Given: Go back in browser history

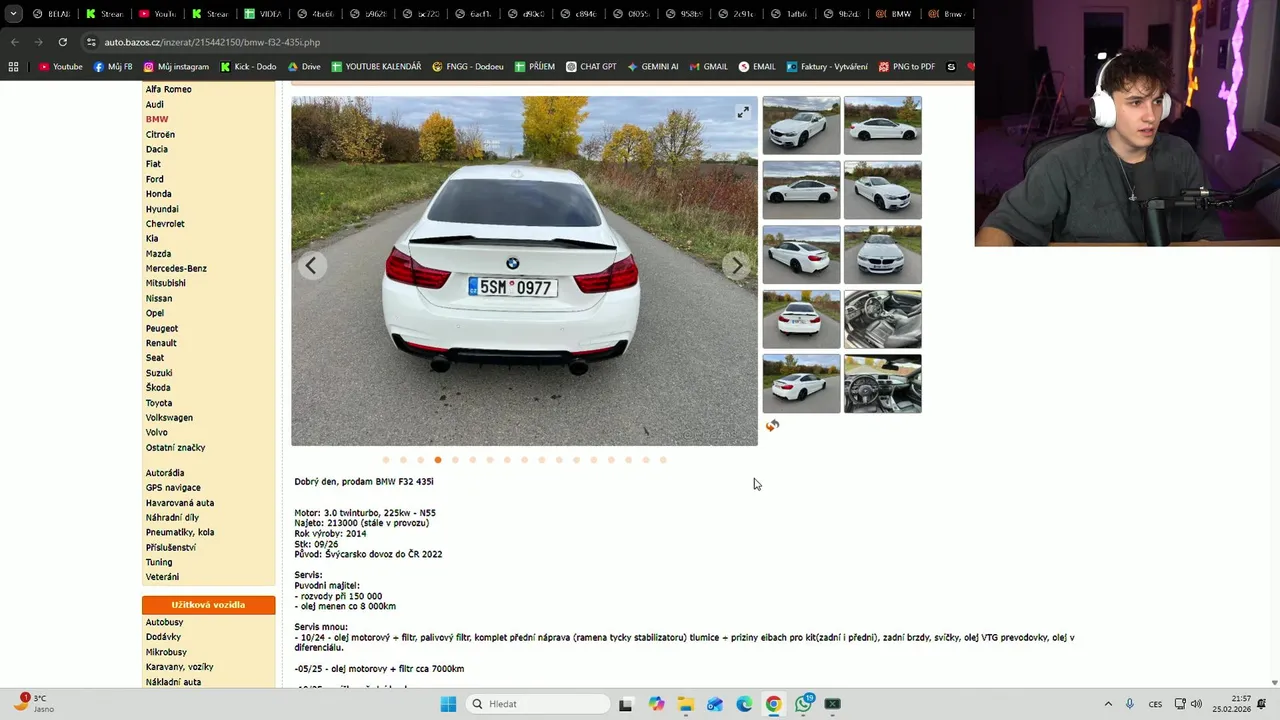Looking at the screenshot, I should coord(14,42).
